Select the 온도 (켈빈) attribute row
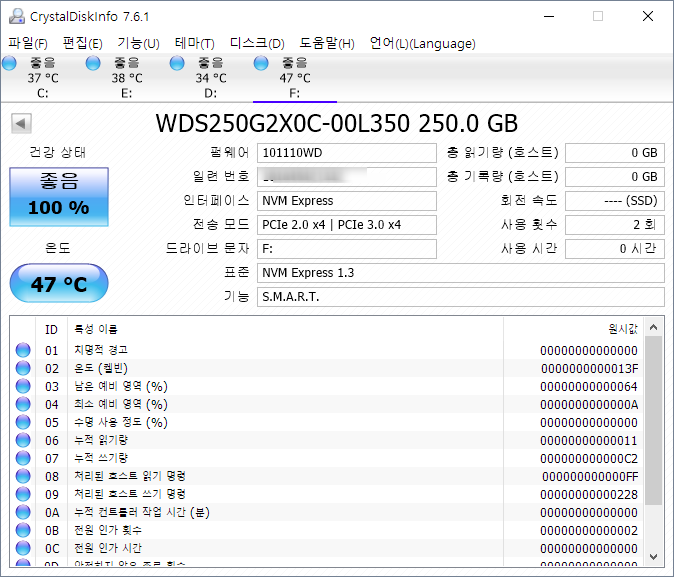 (270, 368)
